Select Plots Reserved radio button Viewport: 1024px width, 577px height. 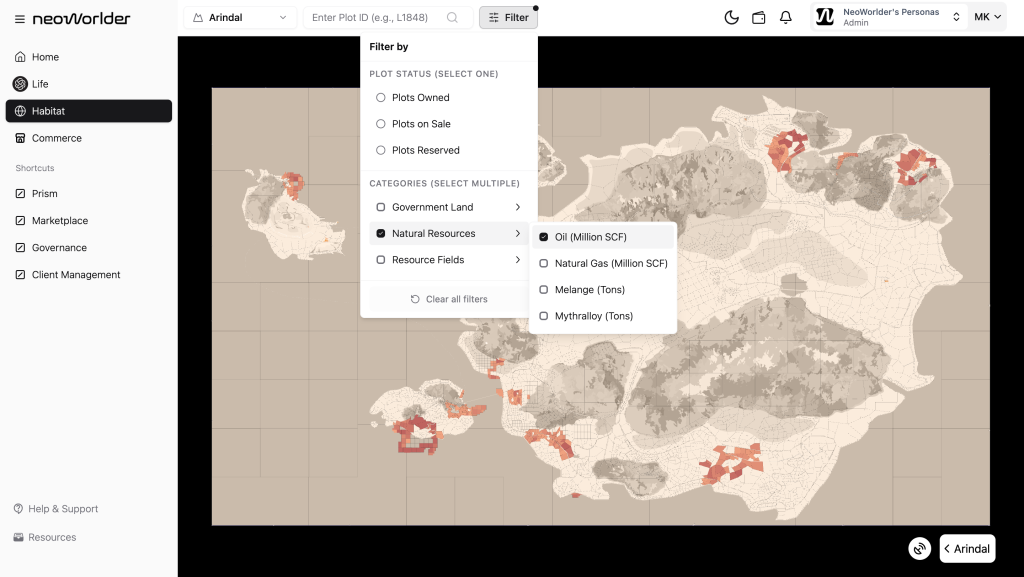coord(381,150)
